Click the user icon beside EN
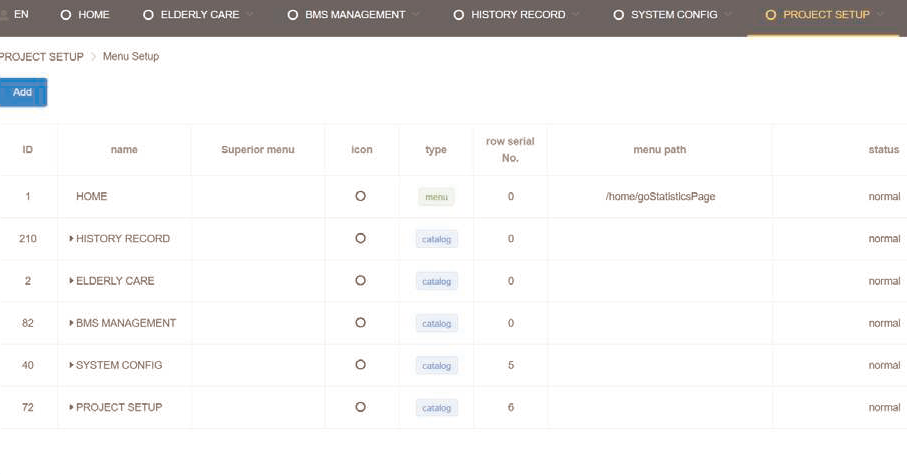This screenshot has height=474, width=907. pyautogui.click(x=3, y=15)
